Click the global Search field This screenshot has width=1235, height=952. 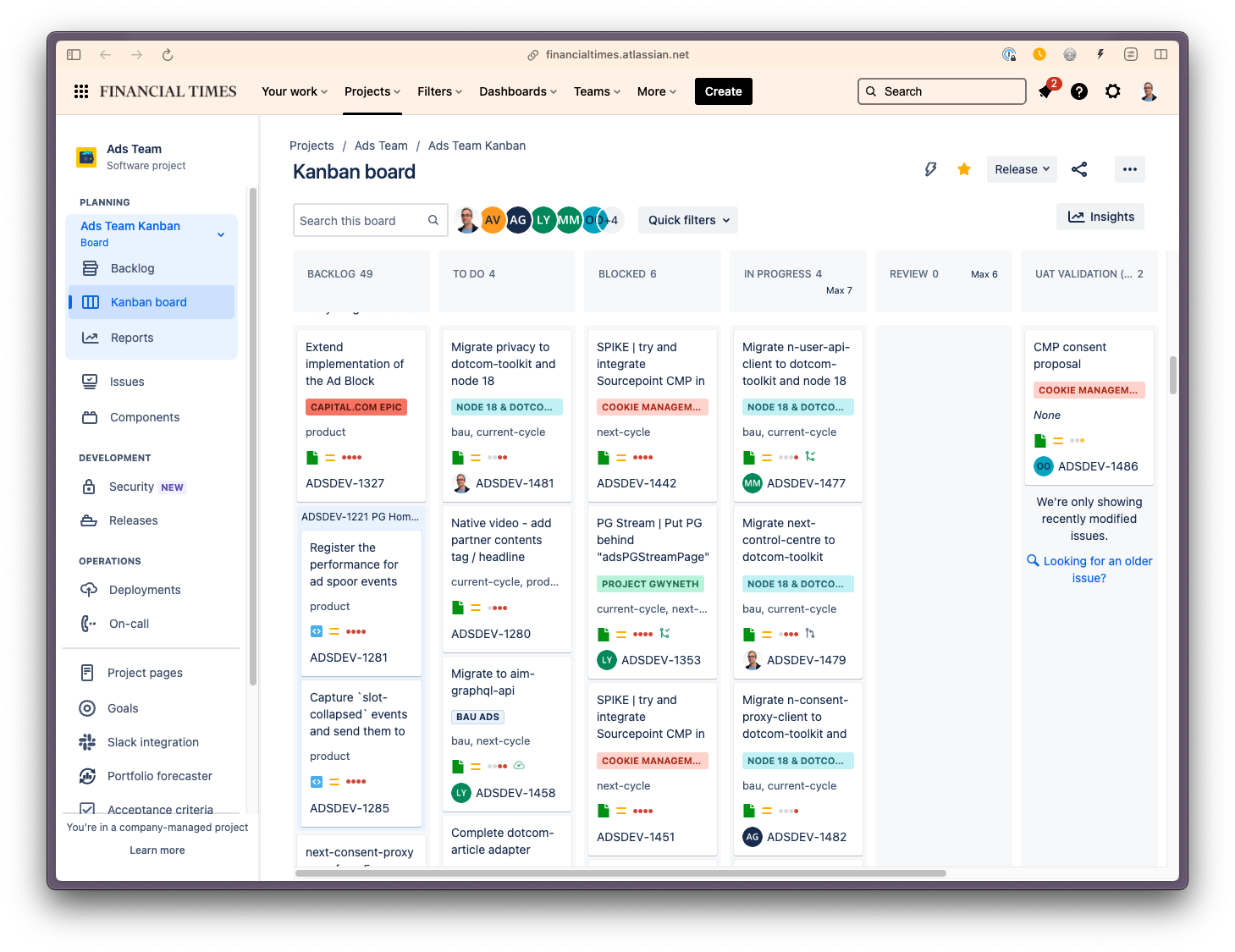pos(942,91)
